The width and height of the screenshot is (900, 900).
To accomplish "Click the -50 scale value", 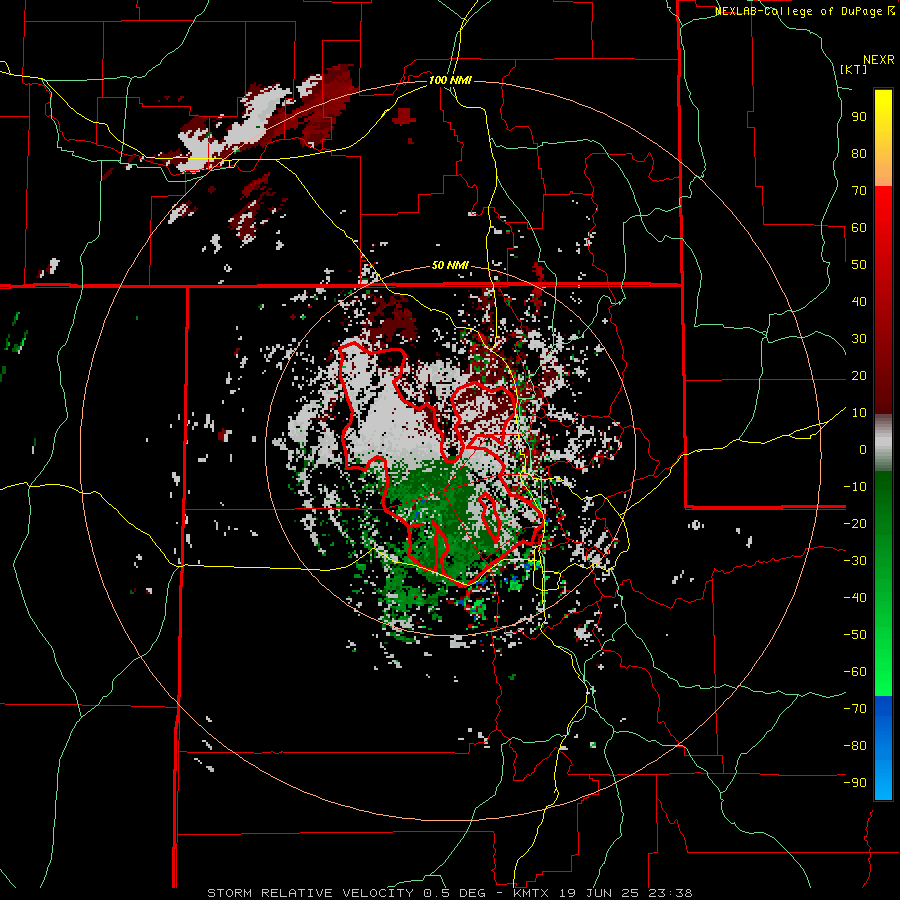I will tap(855, 635).
